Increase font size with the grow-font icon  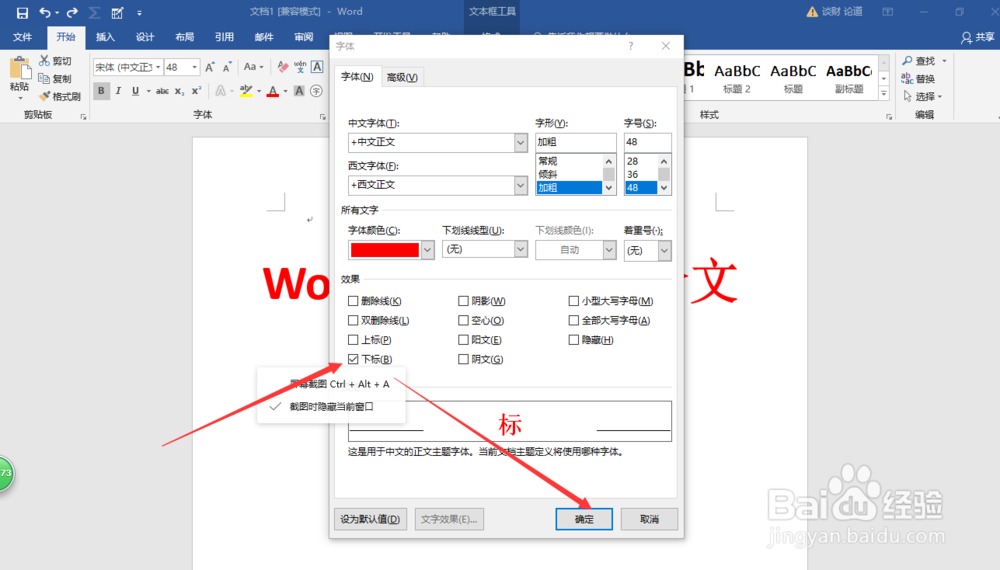pos(210,67)
